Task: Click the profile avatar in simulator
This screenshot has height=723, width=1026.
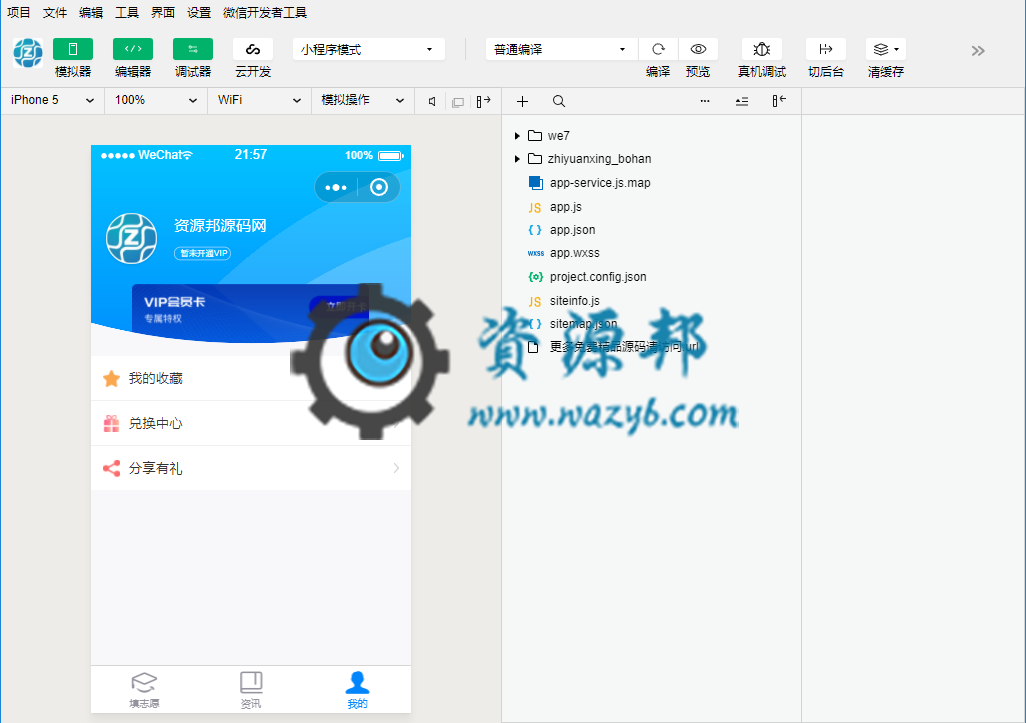Action: [x=132, y=238]
